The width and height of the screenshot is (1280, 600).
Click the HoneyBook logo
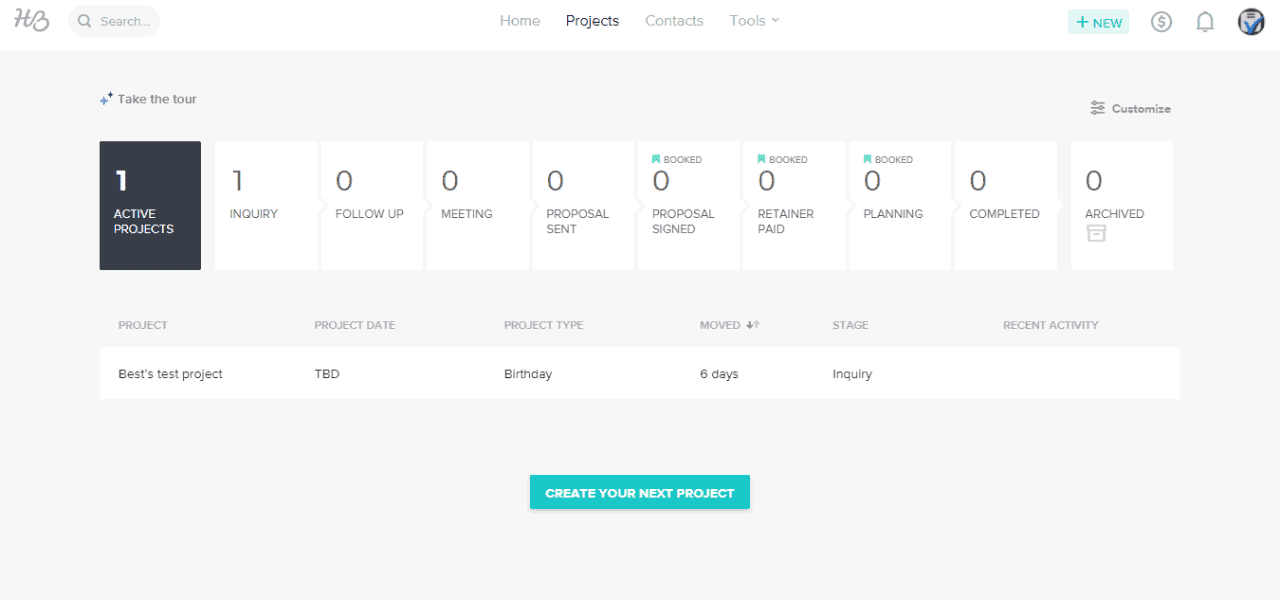click(x=31, y=20)
